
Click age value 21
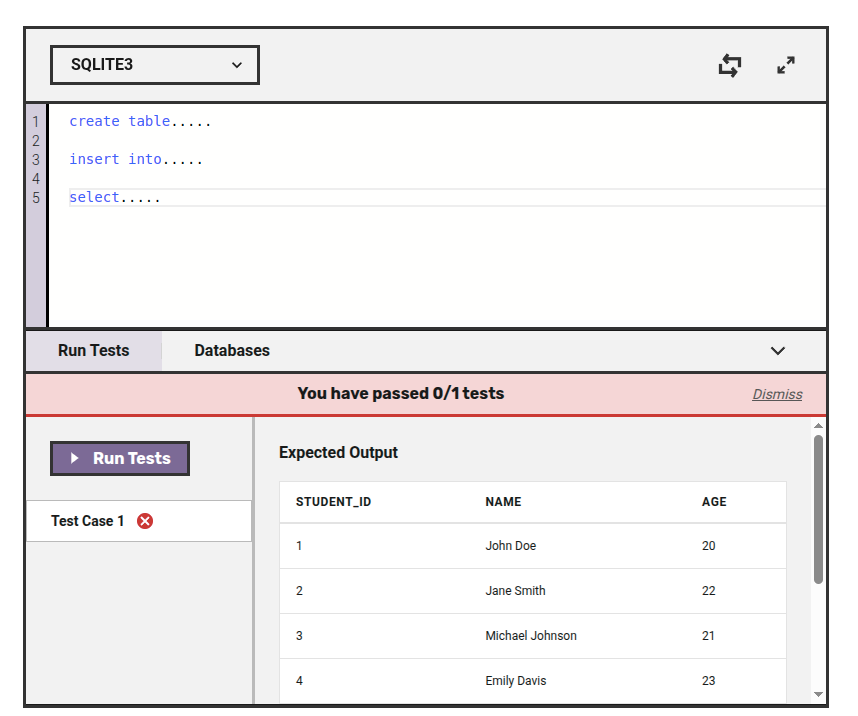point(708,636)
